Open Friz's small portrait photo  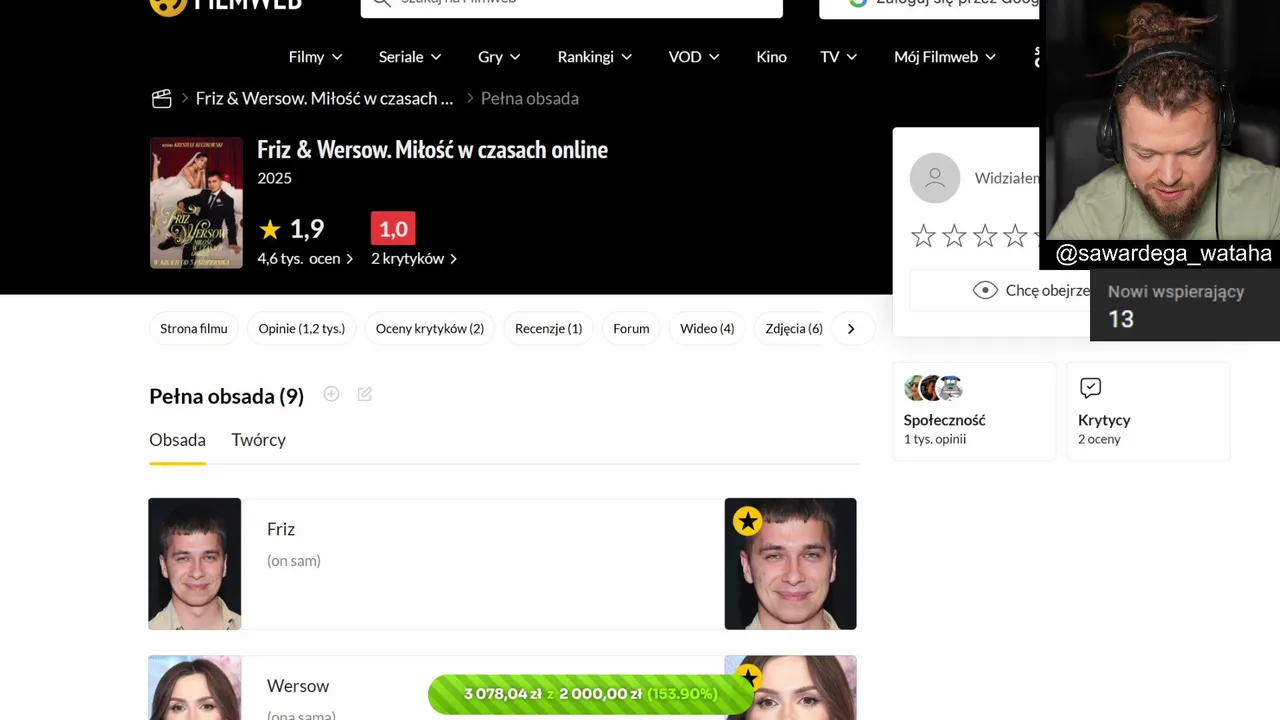[195, 564]
